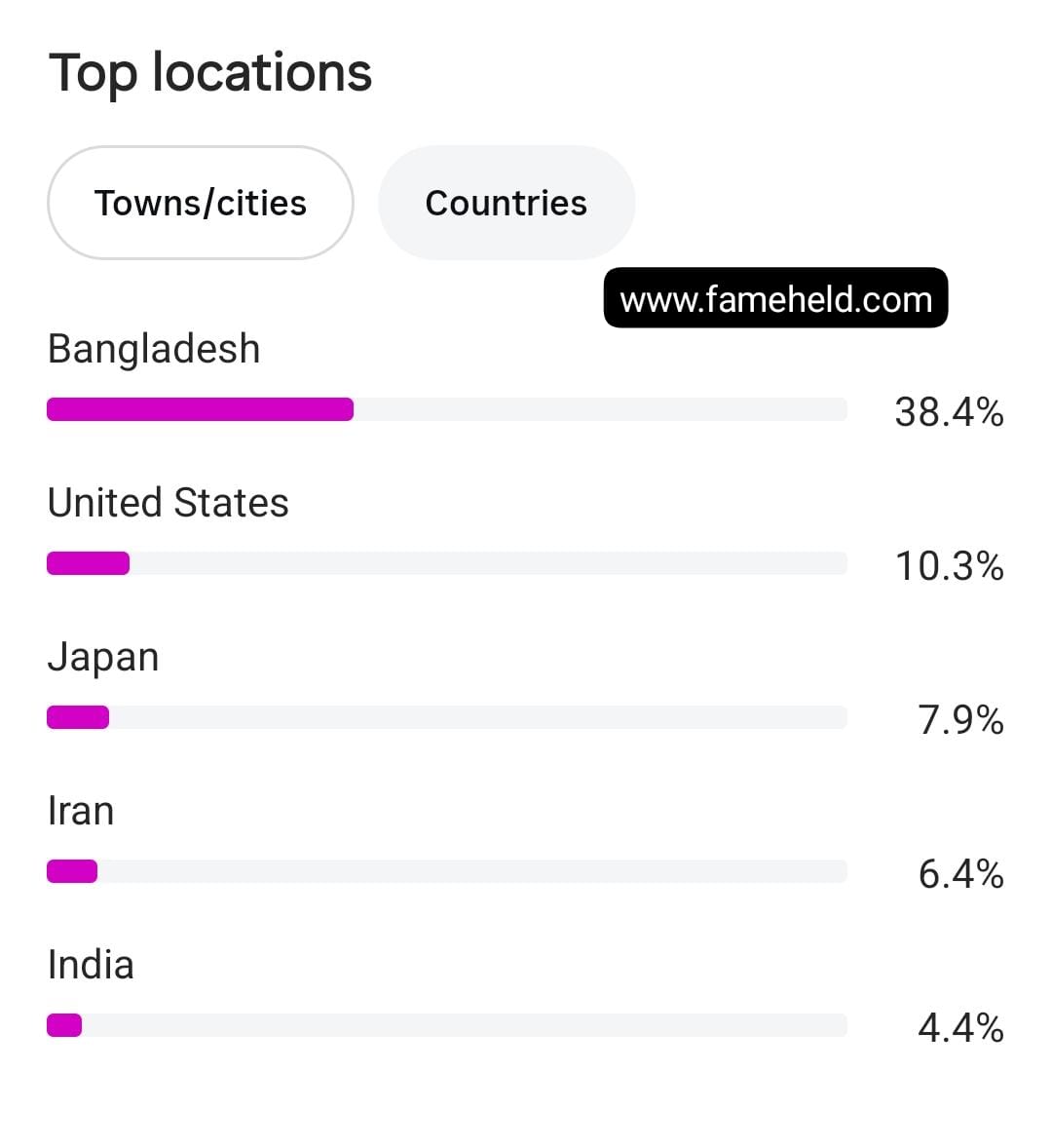1052x1148 pixels.
Task: Tap the 10.3% percentage value
Action: coord(949,566)
